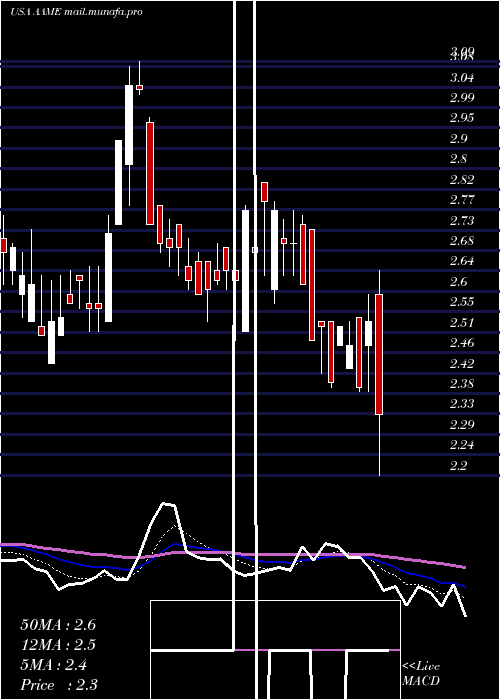500x700 pixels.
Task: Click the tallest white candlestick near 3.04
Action: [129, 125]
